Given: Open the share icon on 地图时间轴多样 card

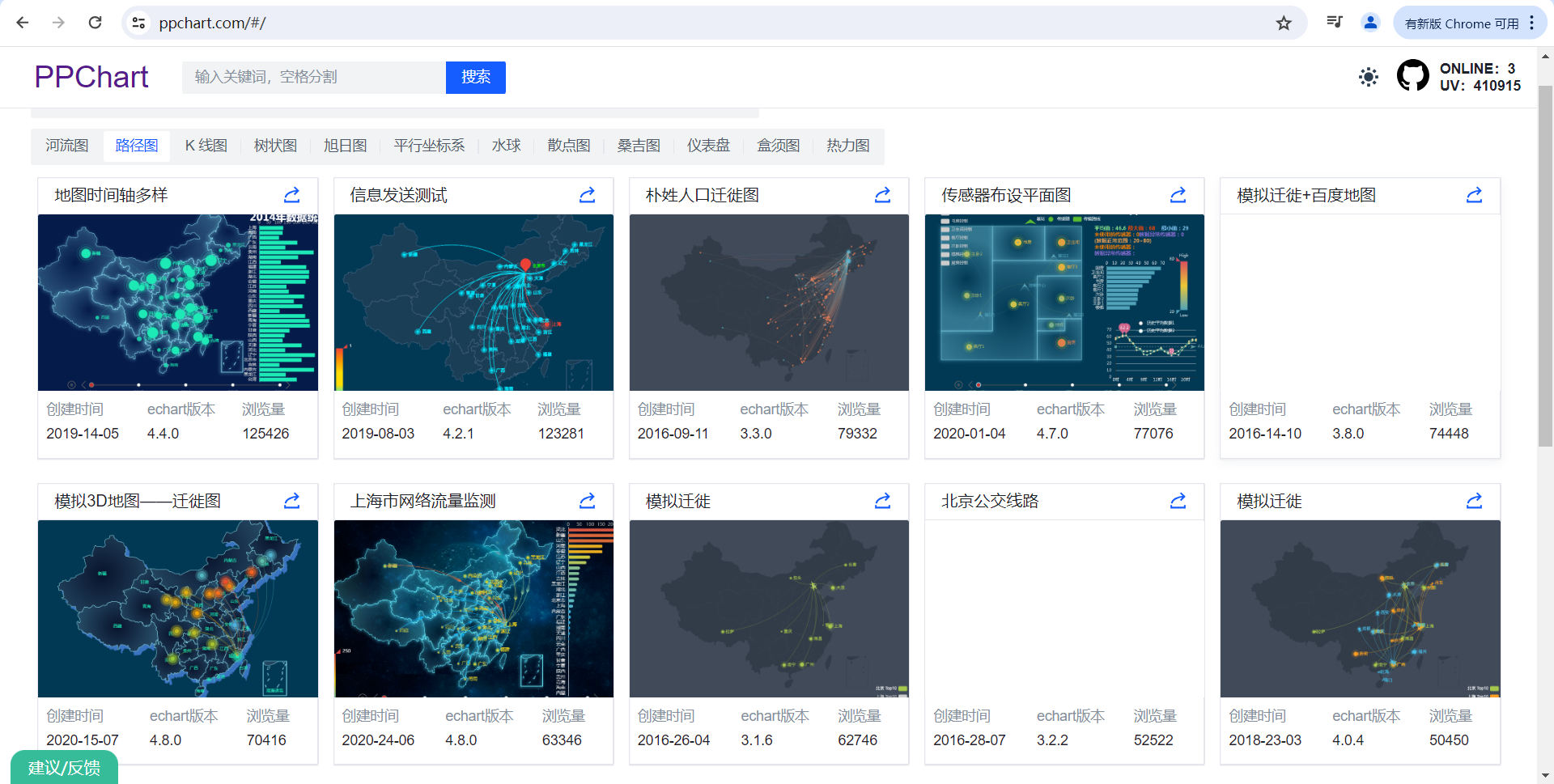Looking at the screenshot, I should pyautogui.click(x=291, y=195).
